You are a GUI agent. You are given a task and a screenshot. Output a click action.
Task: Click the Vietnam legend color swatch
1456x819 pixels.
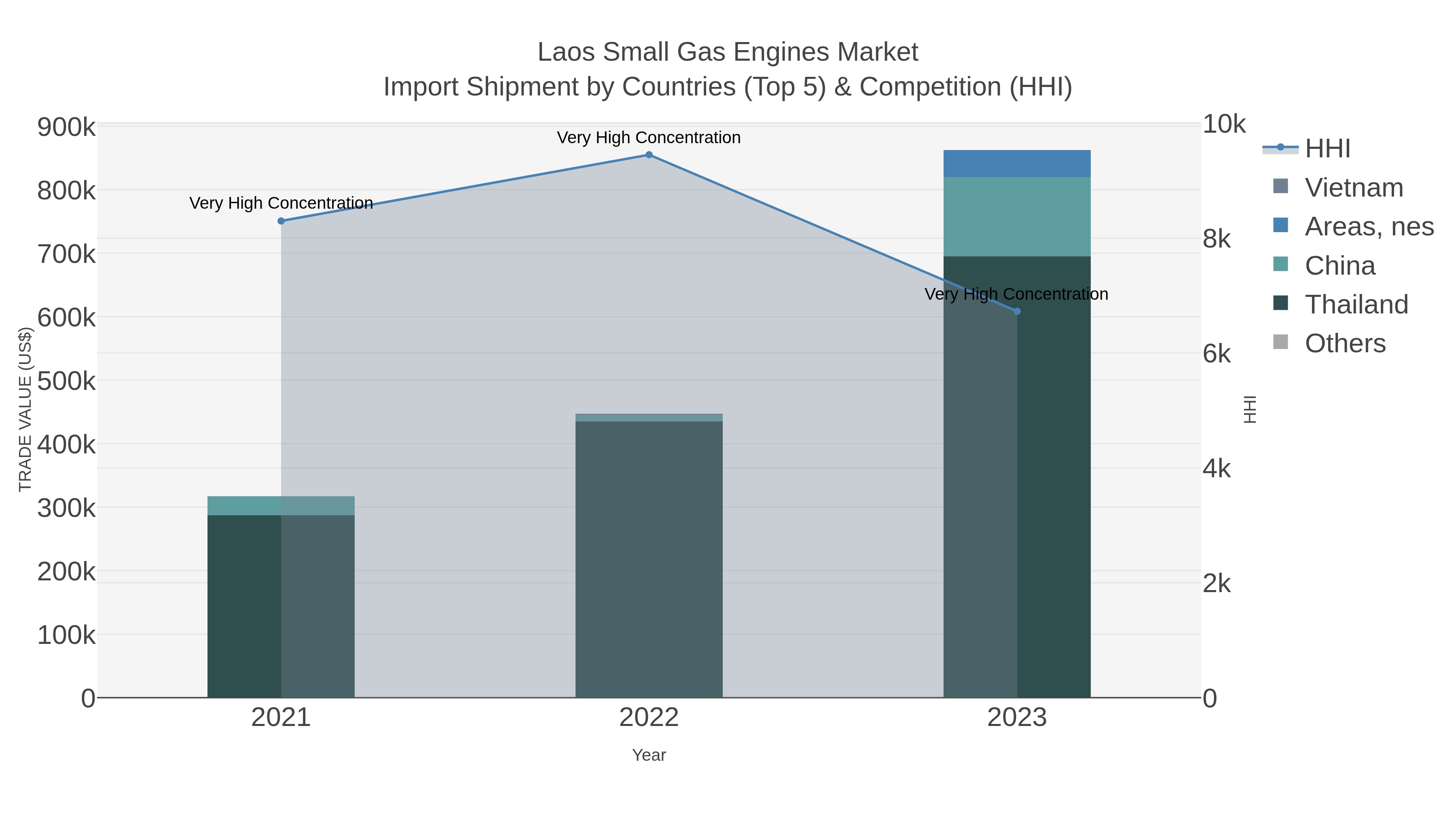(x=1281, y=186)
